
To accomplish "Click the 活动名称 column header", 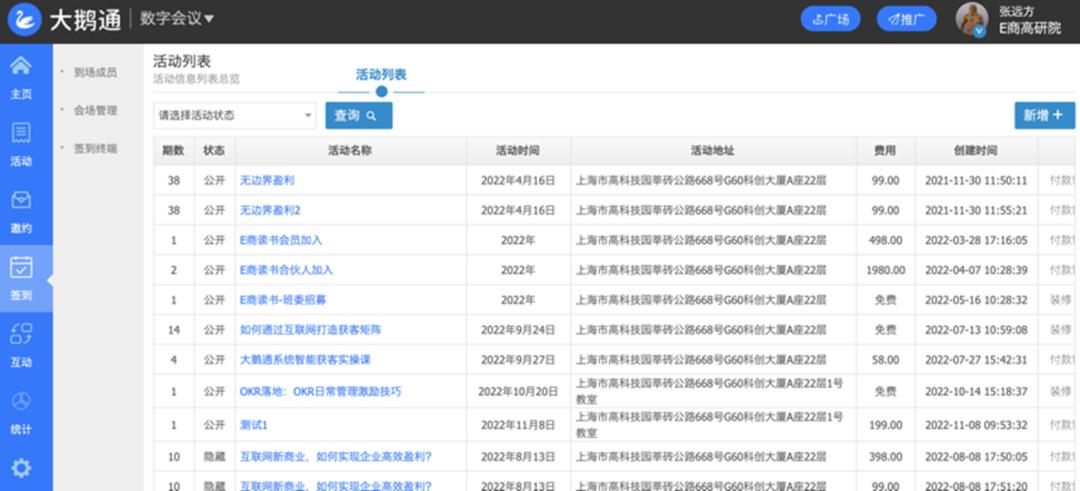I will click(x=351, y=150).
